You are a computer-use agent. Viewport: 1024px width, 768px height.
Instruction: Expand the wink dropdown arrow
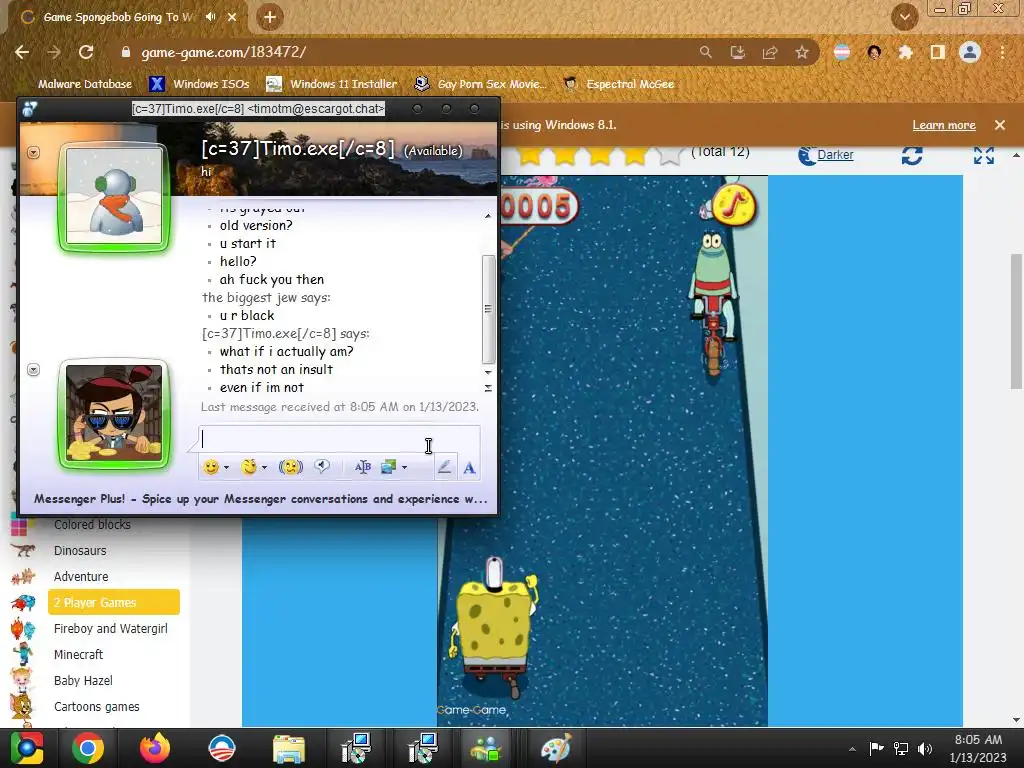pos(264,468)
